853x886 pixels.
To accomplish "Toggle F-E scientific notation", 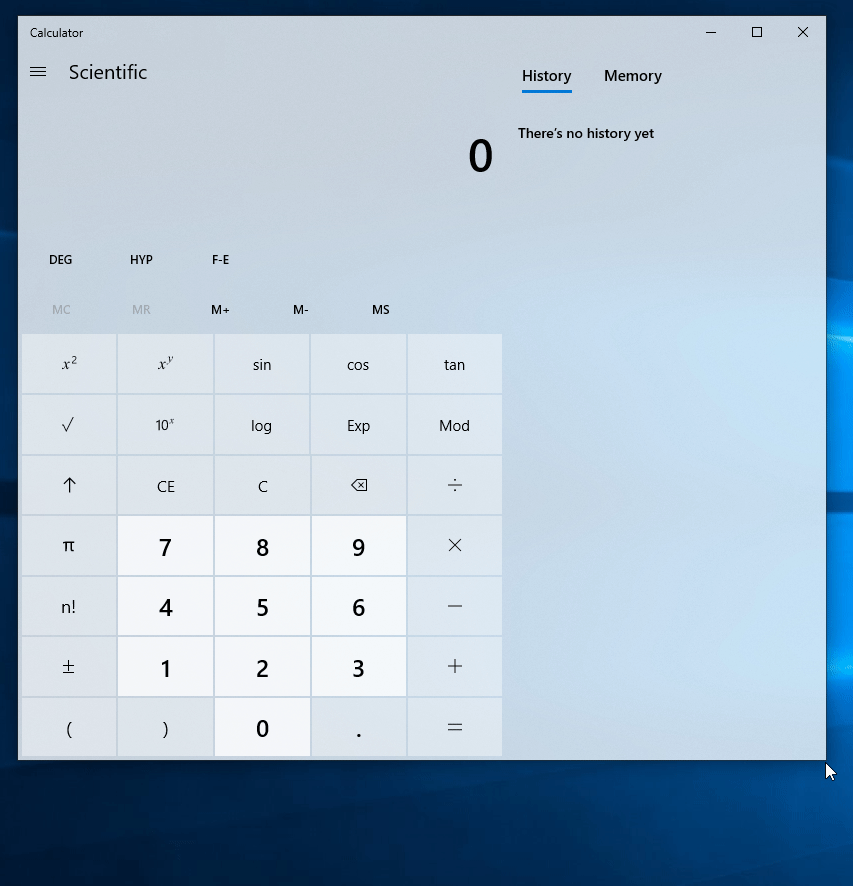I will 221,260.
